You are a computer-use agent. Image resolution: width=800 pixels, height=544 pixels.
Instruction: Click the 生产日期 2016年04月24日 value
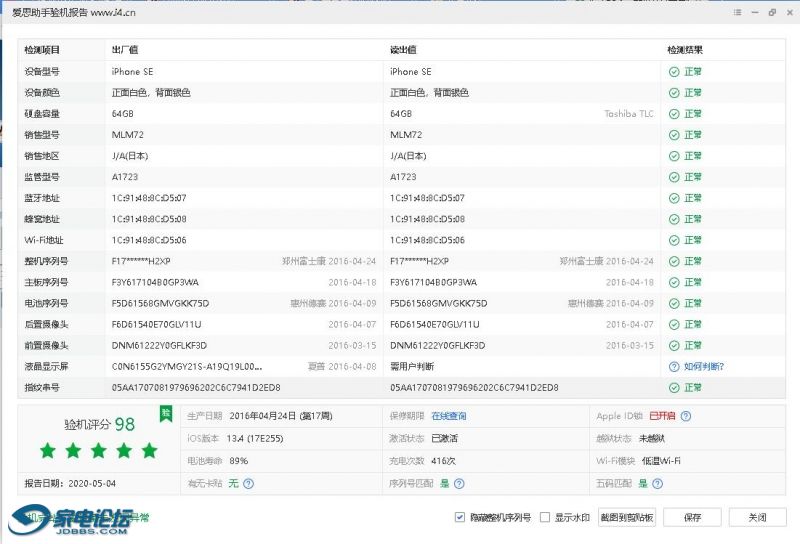point(281,416)
